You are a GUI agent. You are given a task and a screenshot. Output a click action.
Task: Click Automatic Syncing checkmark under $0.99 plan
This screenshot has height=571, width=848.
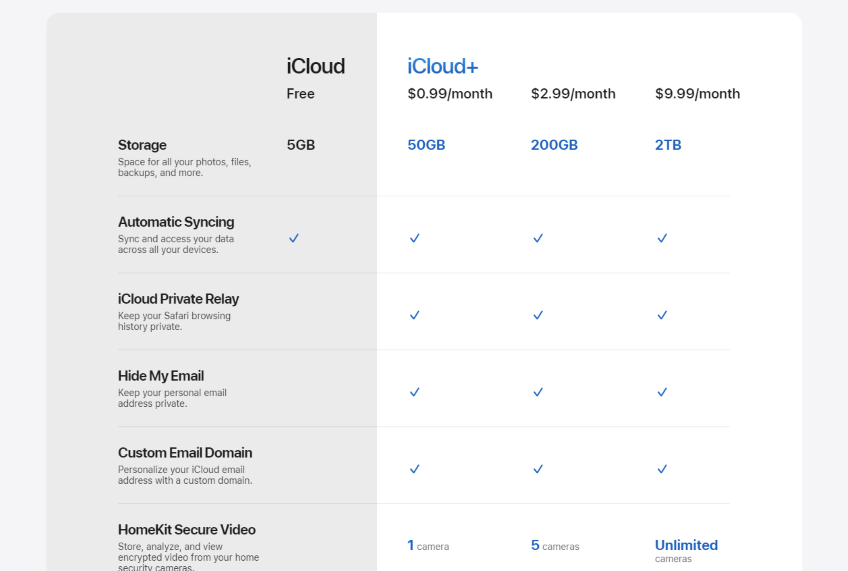click(414, 238)
